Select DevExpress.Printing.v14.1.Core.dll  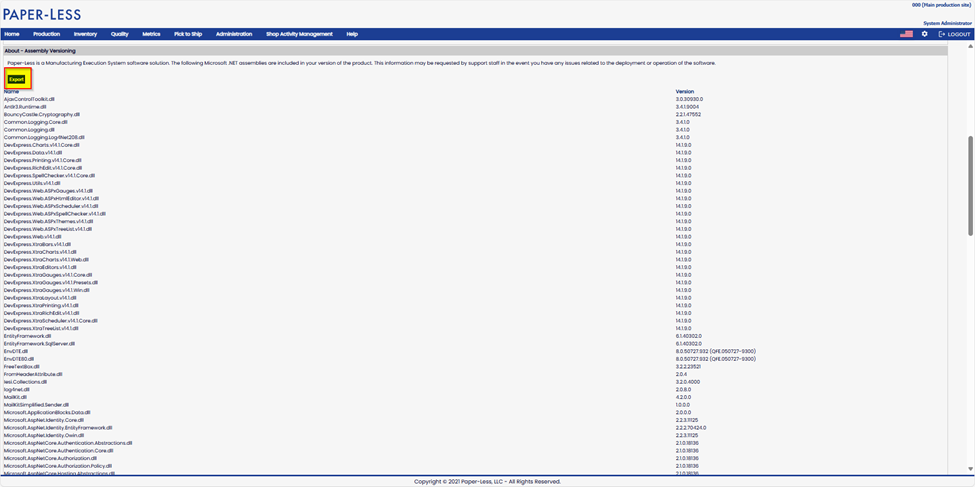click(44, 160)
